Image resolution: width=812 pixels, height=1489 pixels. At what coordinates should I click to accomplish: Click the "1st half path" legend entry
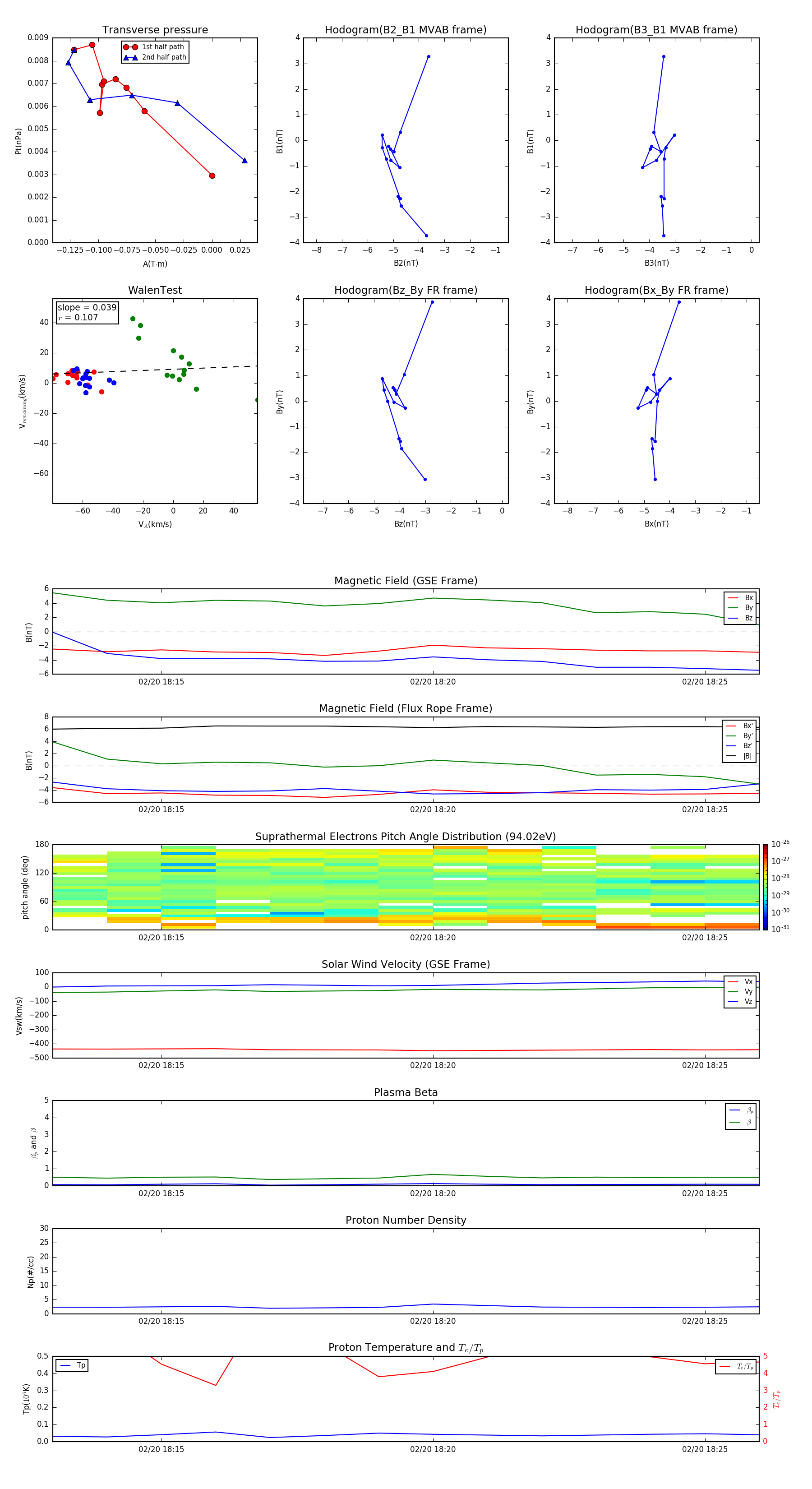[x=154, y=47]
